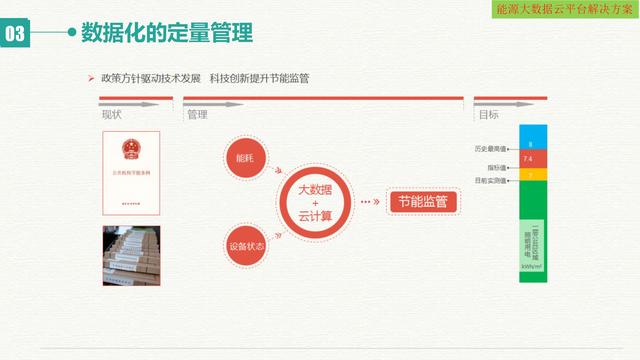Image resolution: width=640 pixels, height=360 pixels.
Task: Click the 现状 section label
Action: point(111,115)
